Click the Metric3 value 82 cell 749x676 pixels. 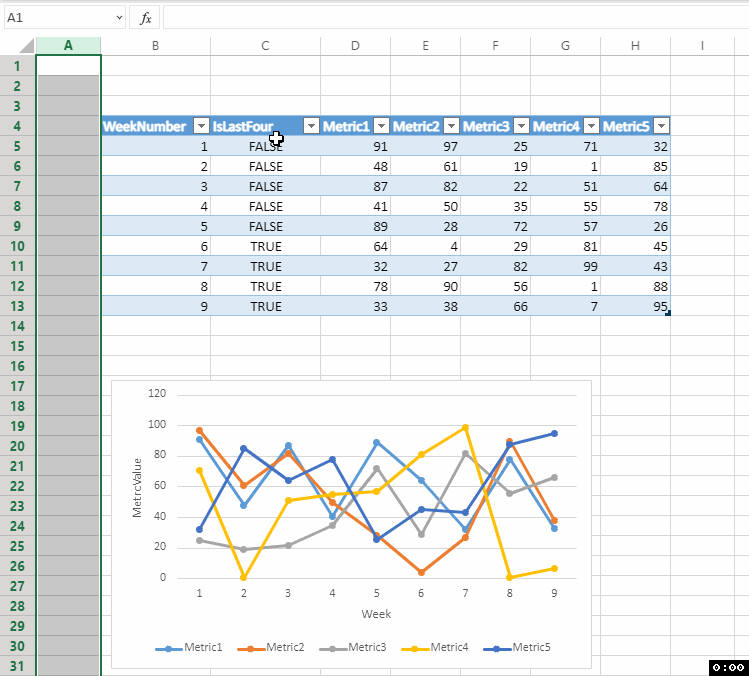(495, 266)
